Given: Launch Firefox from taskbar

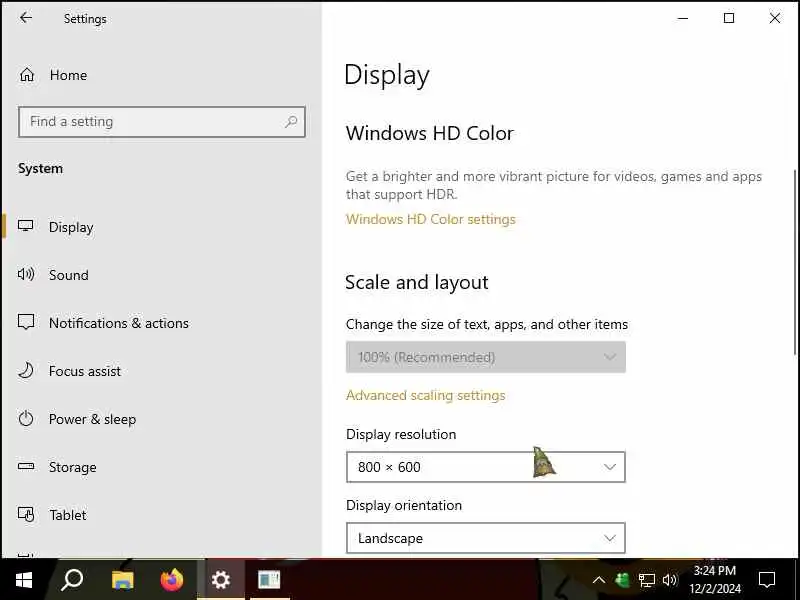Looking at the screenshot, I should [x=171, y=580].
